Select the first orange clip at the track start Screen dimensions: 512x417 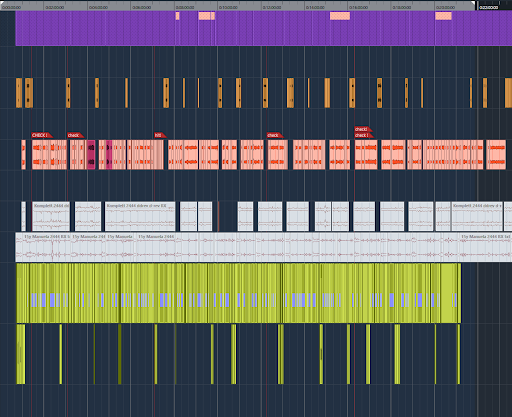19,93
